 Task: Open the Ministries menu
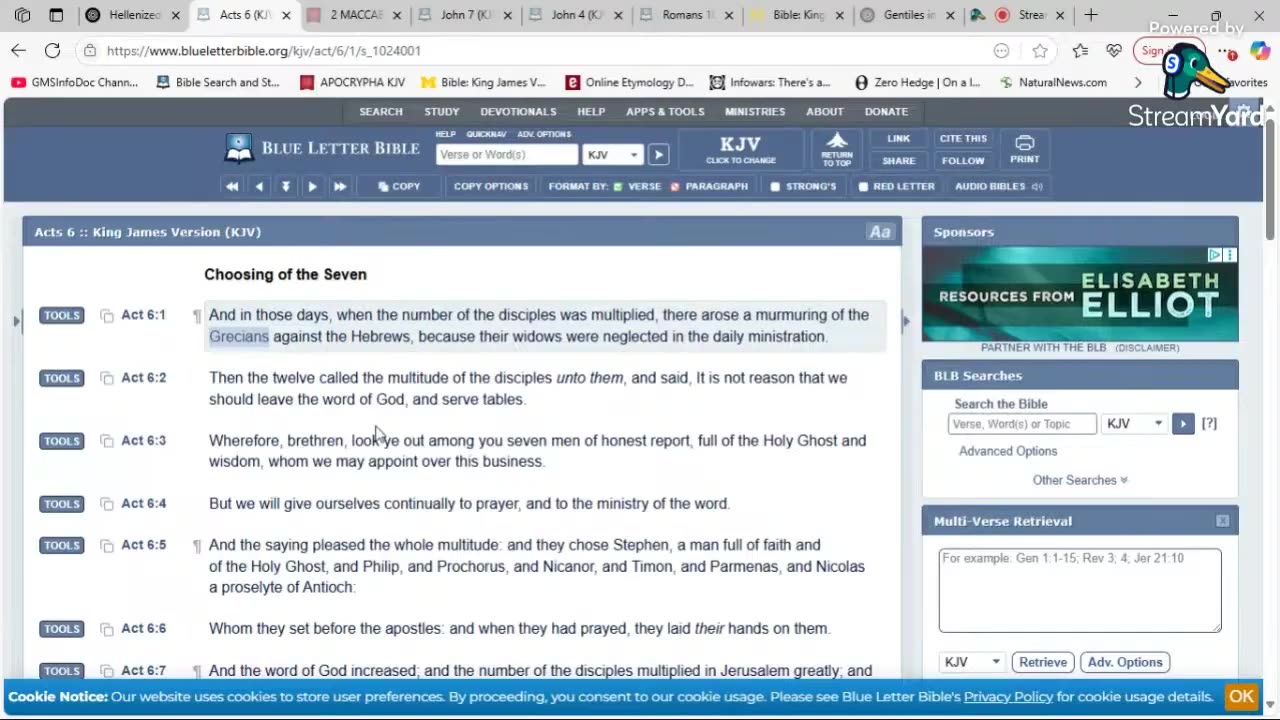(755, 112)
